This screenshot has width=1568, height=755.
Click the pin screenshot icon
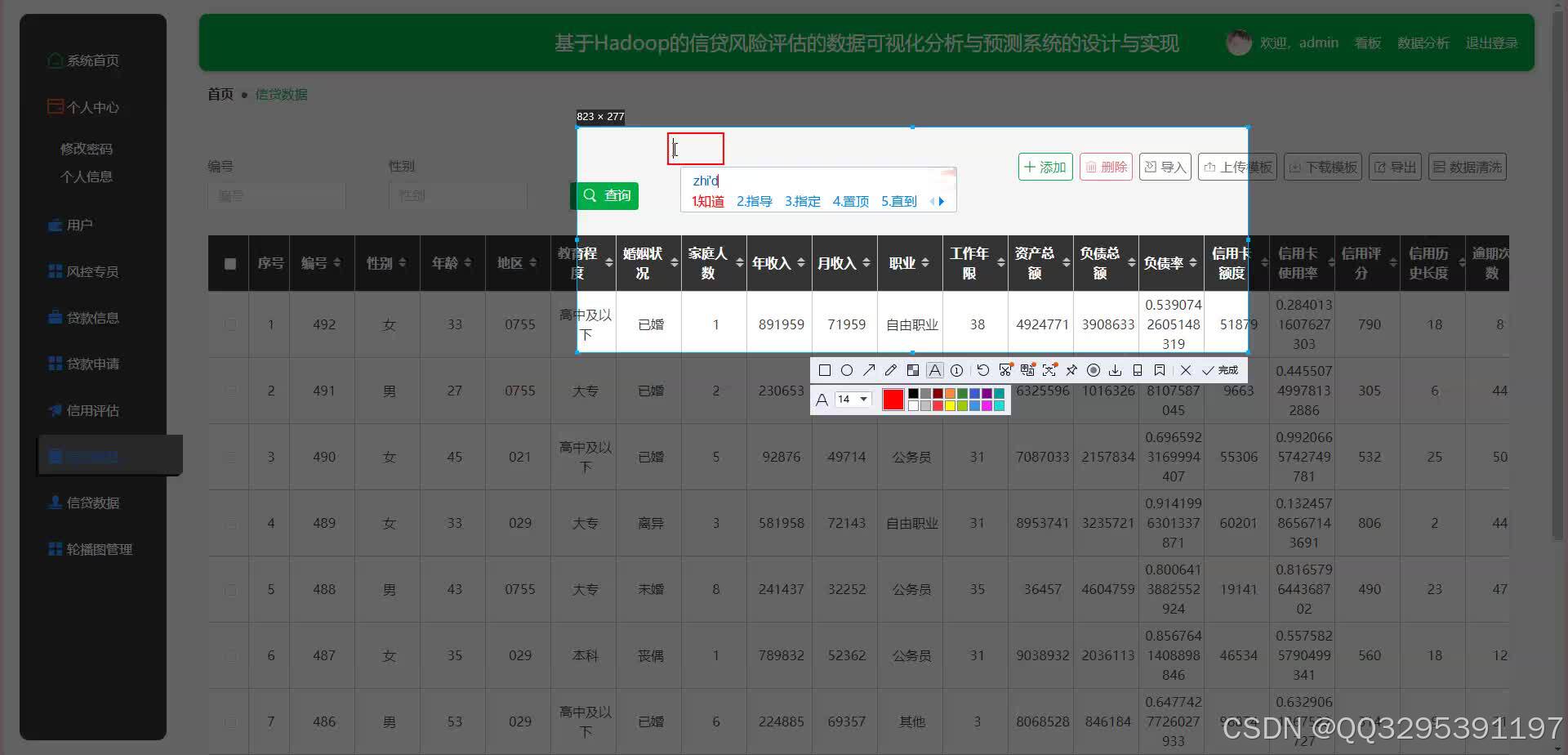[x=1071, y=369]
